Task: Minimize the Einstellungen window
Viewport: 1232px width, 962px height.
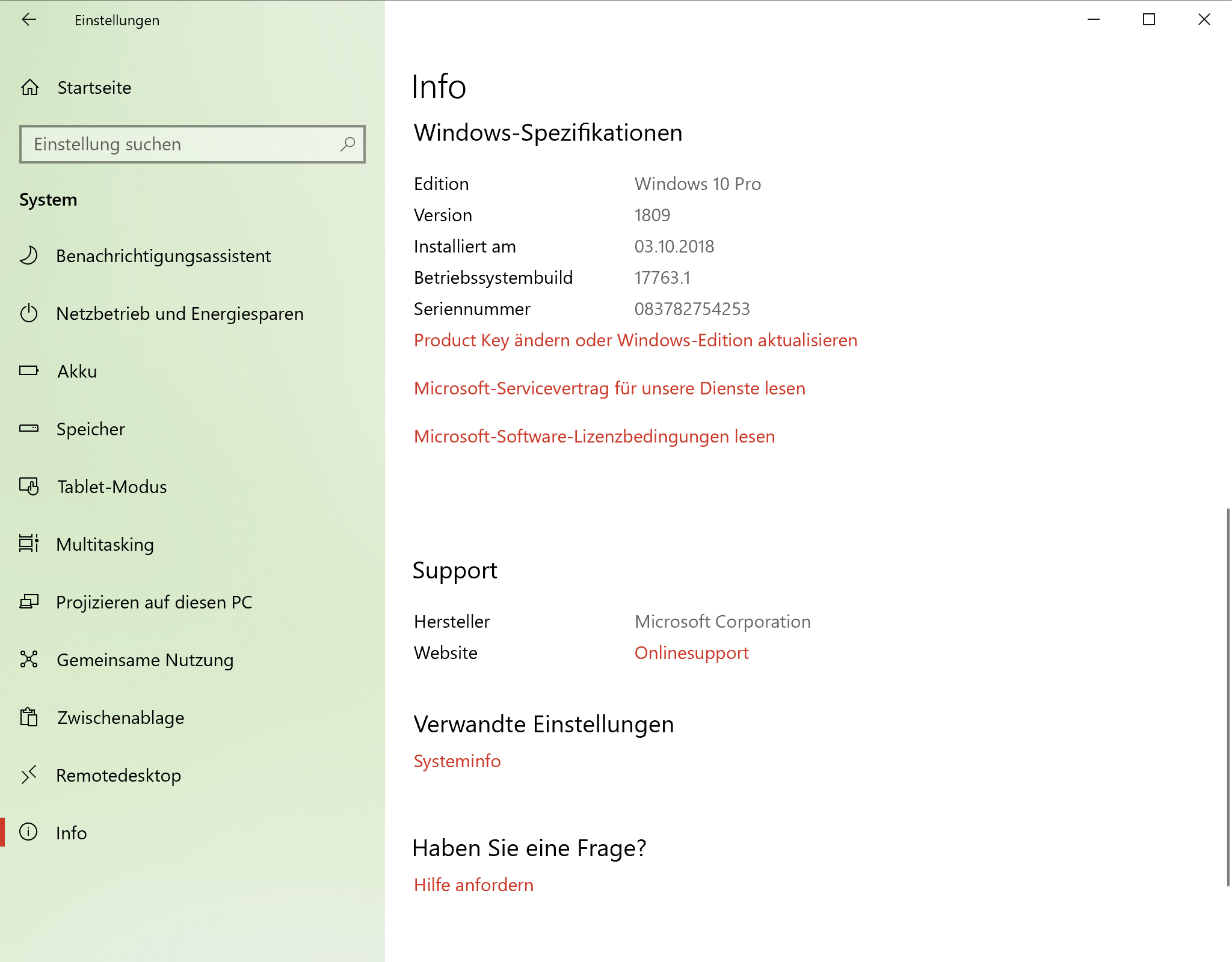Action: (x=1094, y=20)
